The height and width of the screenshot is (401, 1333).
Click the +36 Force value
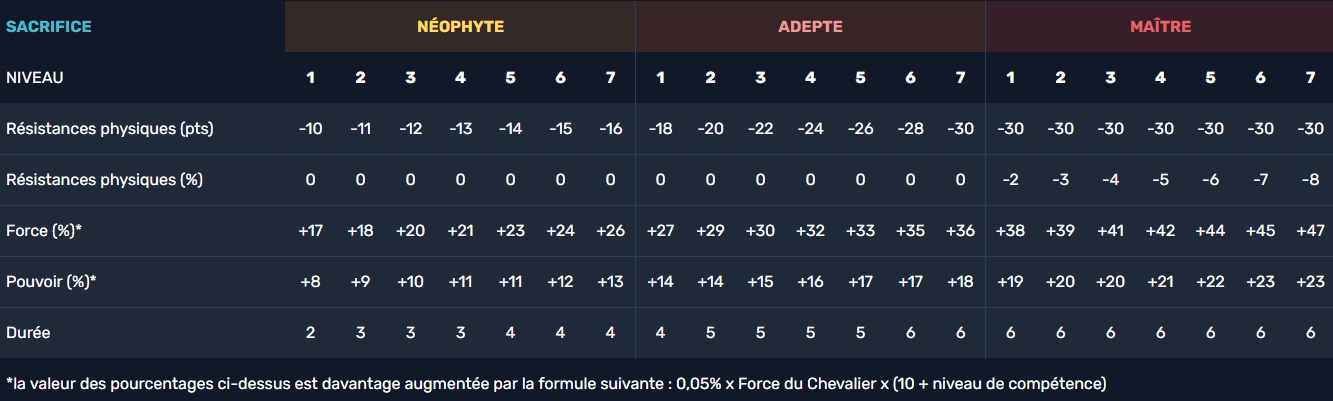point(960,231)
